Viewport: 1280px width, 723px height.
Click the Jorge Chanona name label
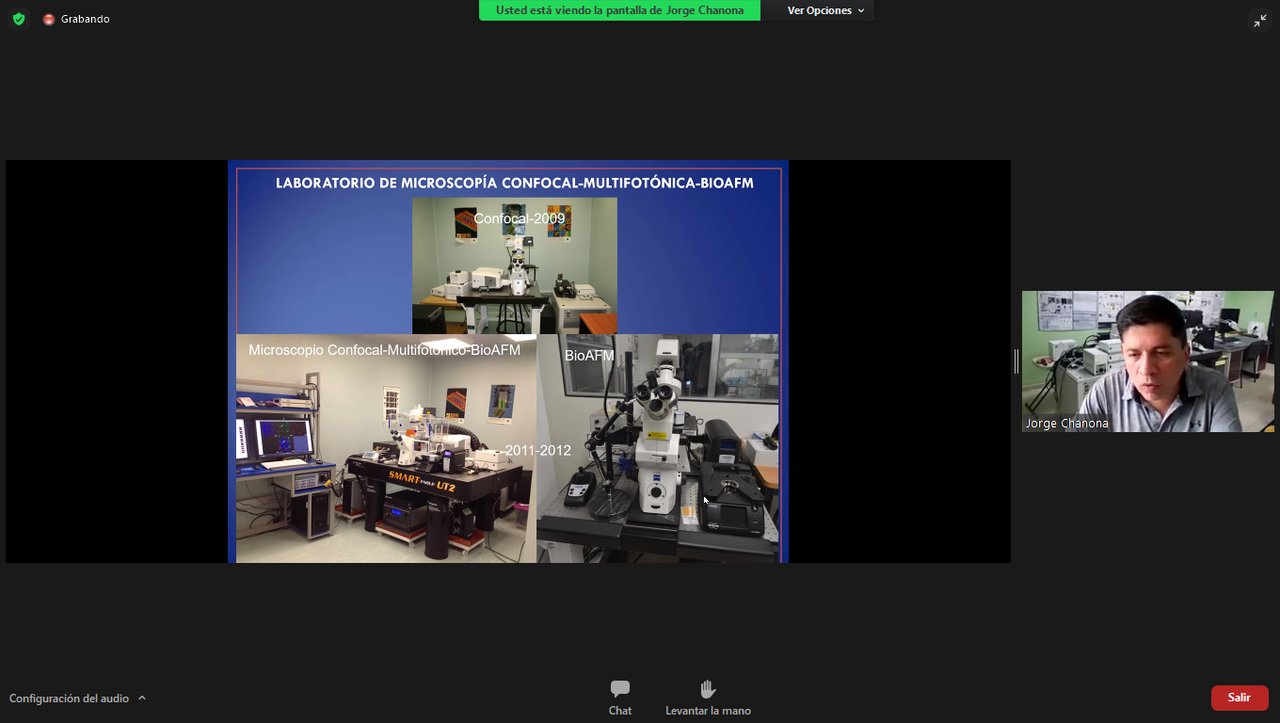pyautogui.click(x=1067, y=423)
